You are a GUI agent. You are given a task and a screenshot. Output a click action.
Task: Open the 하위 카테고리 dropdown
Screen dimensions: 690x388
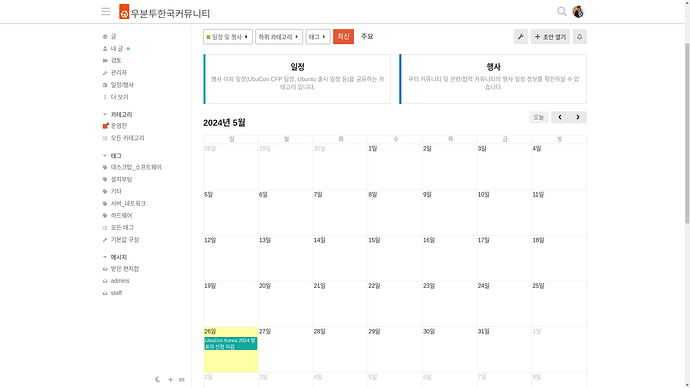click(x=279, y=37)
